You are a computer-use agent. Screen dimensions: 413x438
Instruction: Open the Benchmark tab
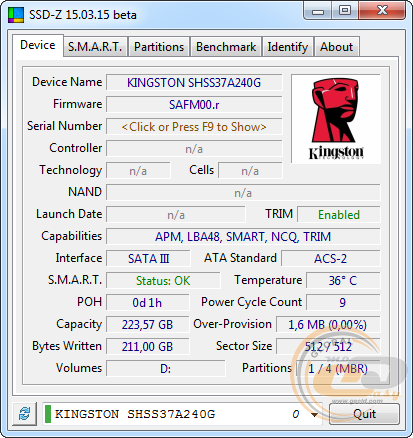(x=226, y=47)
